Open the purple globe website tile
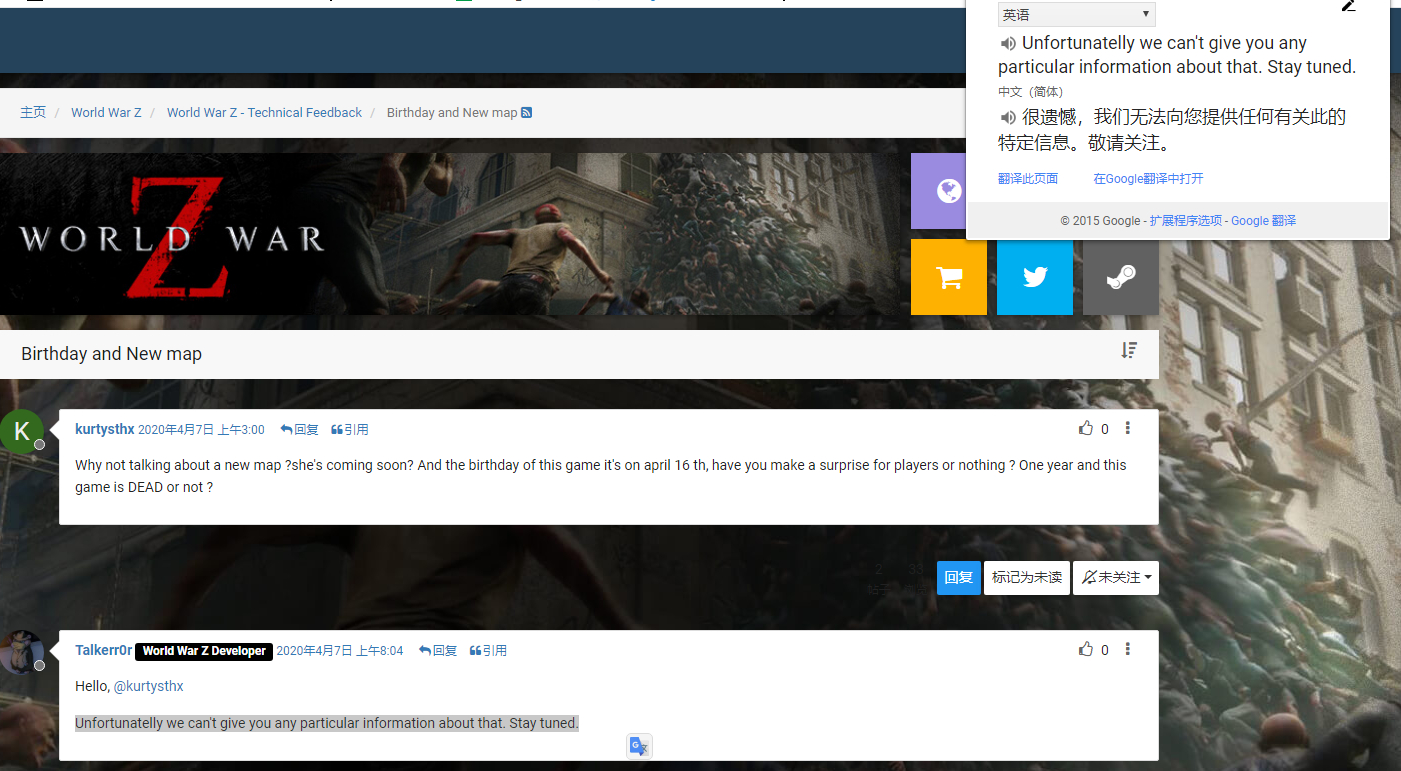1401x771 pixels. point(938,191)
